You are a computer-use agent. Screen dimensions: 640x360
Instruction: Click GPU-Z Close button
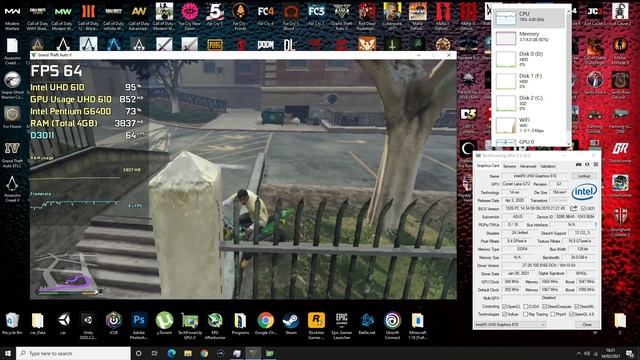pyautogui.click(x=587, y=324)
